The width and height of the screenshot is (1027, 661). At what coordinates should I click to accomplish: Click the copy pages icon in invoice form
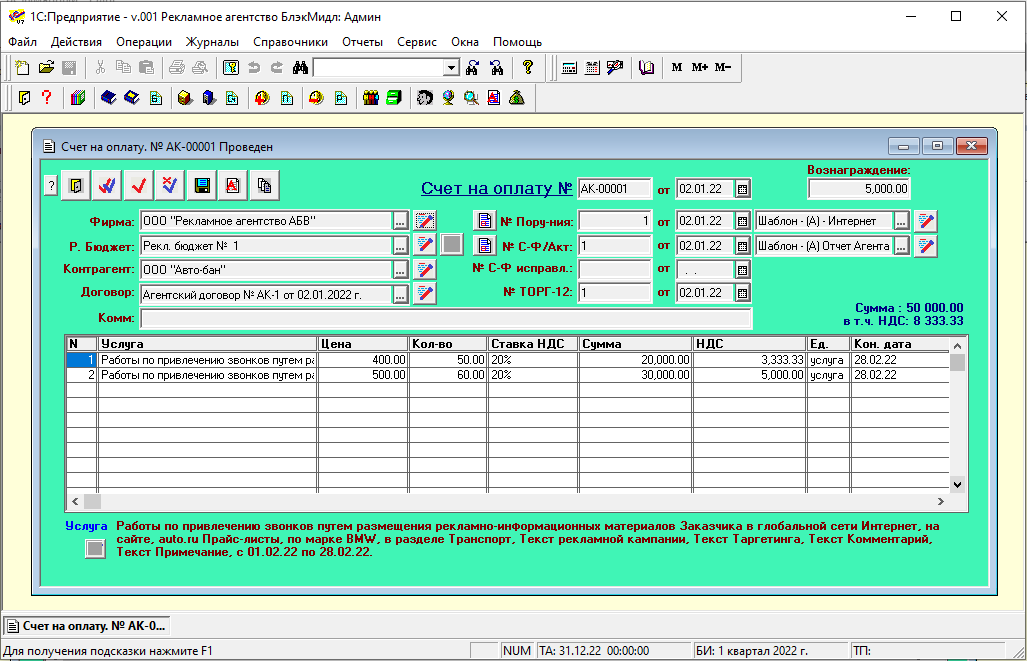pyautogui.click(x=265, y=186)
